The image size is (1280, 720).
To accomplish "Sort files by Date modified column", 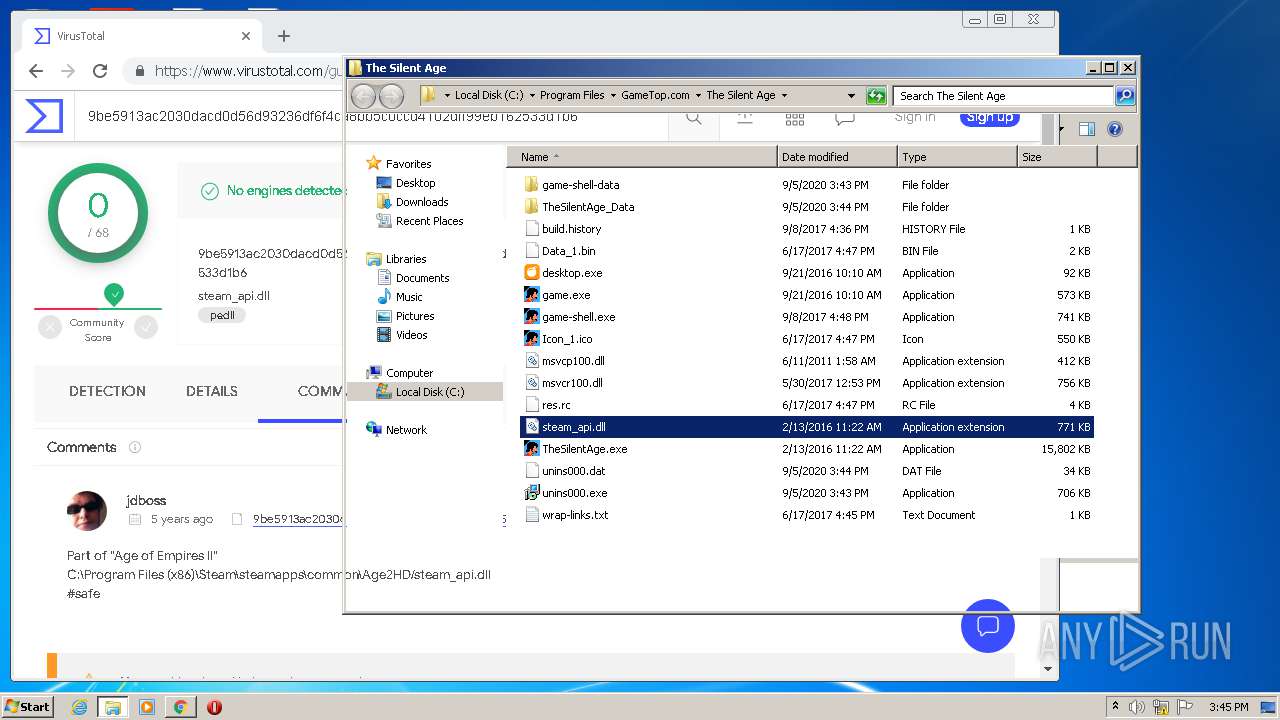I will coord(837,157).
